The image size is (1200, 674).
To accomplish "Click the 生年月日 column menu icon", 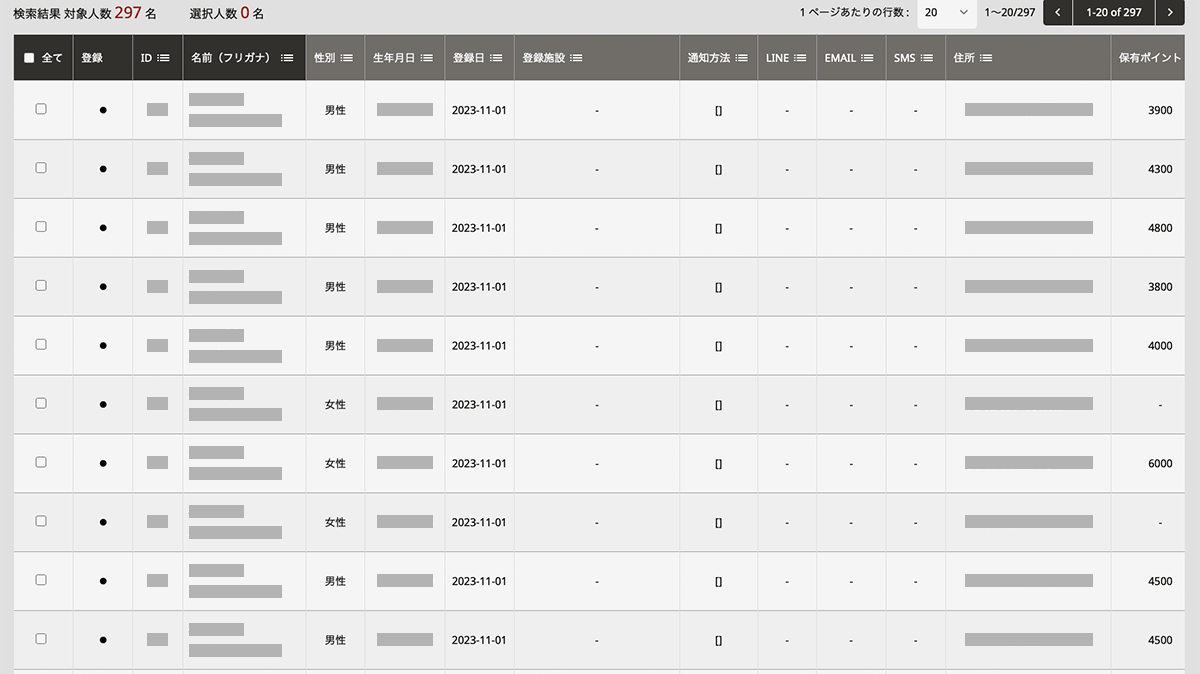I will pos(427,58).
